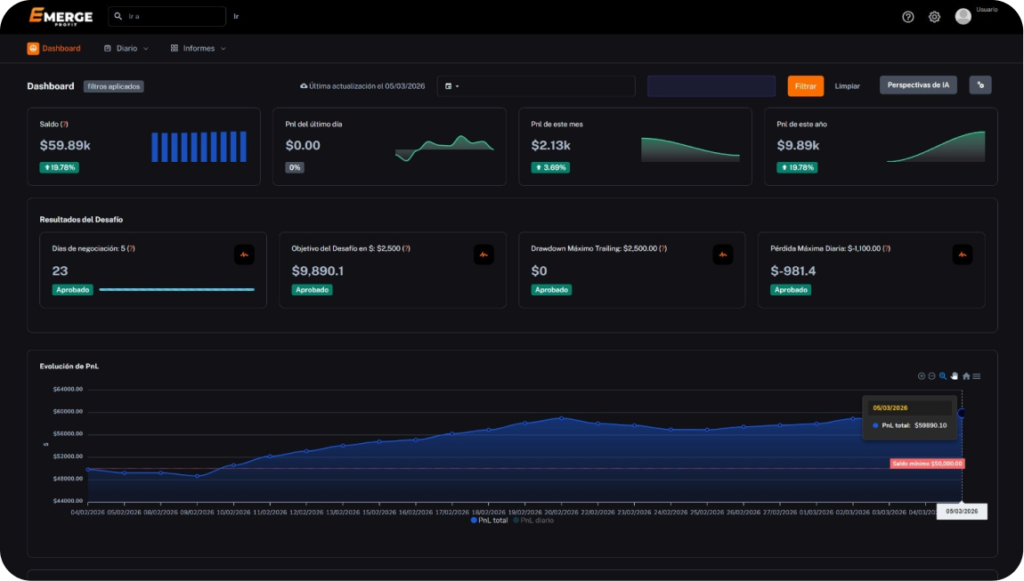Click the chart zoom in icon
Viewport: 1024px width, 581px height.
pos(921,376)
